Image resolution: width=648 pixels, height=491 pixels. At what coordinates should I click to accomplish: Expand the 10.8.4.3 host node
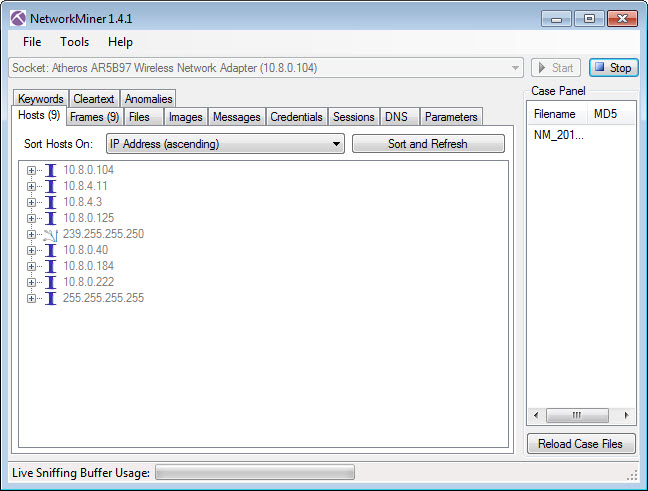31,202
